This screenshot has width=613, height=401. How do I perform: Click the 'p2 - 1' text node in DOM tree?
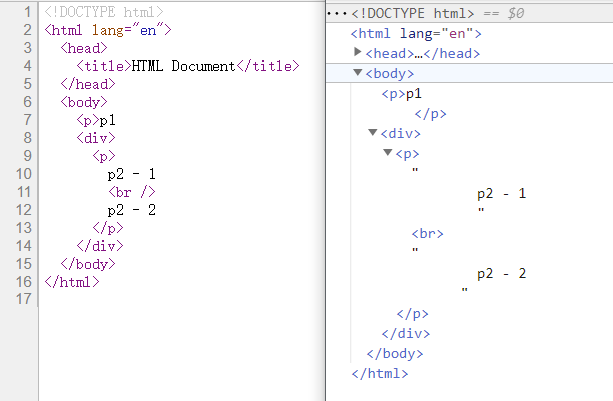click(502, 193)
